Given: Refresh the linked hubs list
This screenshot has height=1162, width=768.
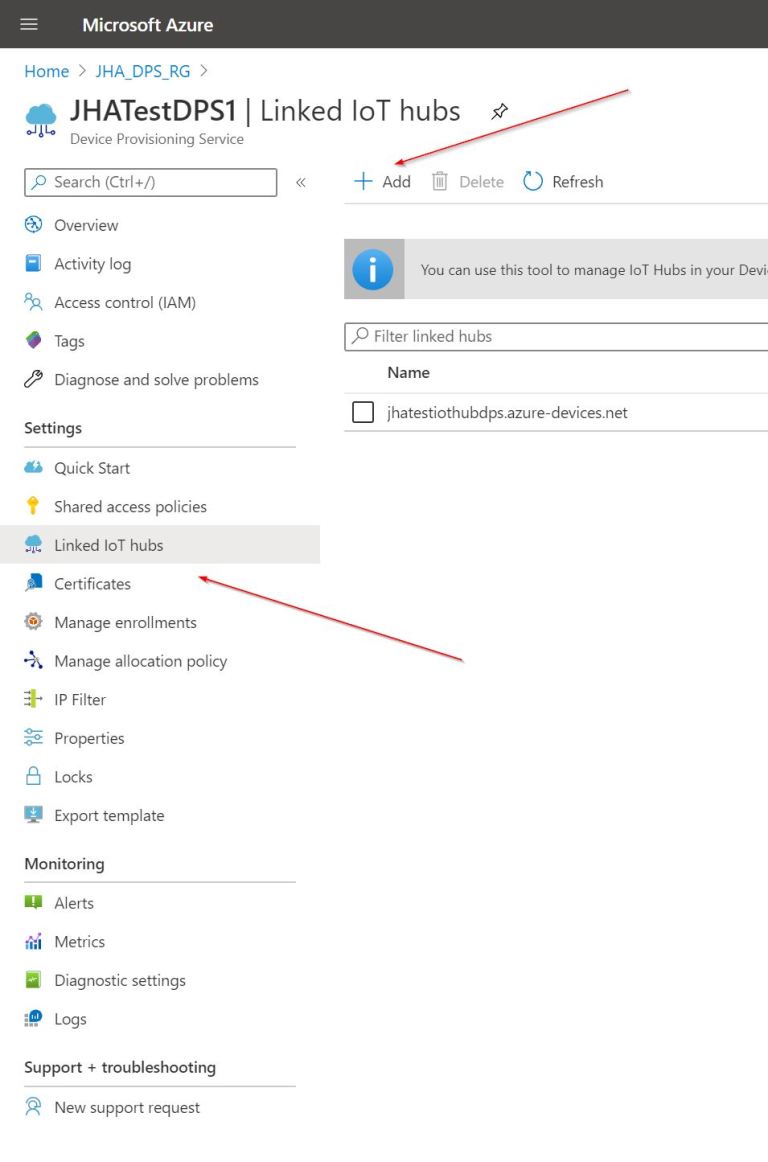Looking at the screenshot, I should pos(562,181).
